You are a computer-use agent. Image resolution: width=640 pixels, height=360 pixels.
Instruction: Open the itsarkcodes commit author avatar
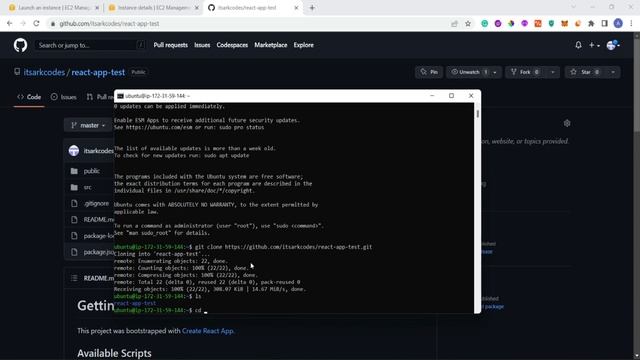pyautogui.click(x=74, y=151)
